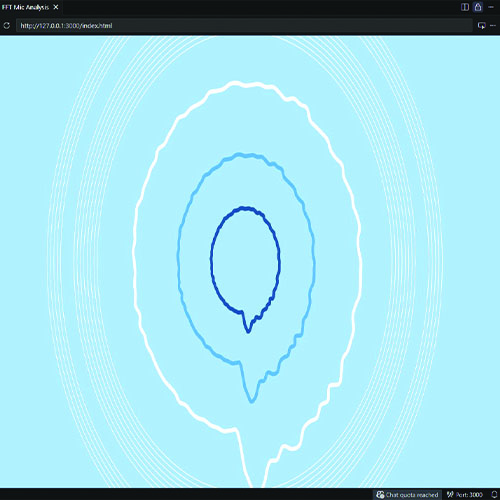The width and height of the screenshot is (500, 500).
Task: Split the editor to the side
Action: pyautogui.click(x=465, y=7)
